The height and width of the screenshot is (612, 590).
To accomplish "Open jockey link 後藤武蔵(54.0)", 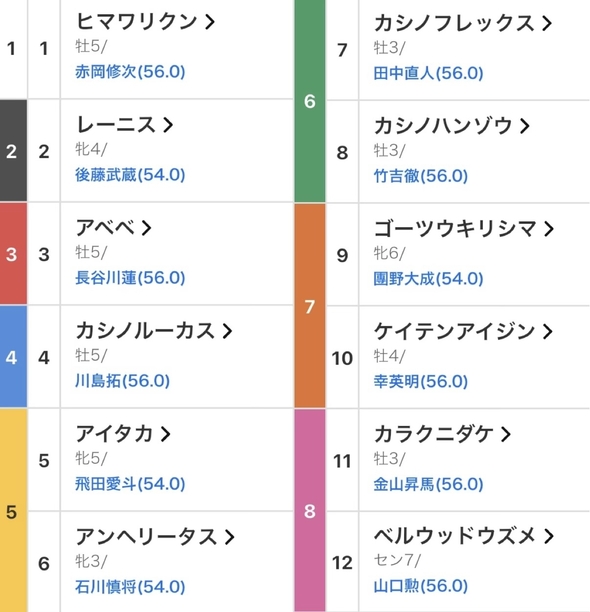I will (130, 175).
